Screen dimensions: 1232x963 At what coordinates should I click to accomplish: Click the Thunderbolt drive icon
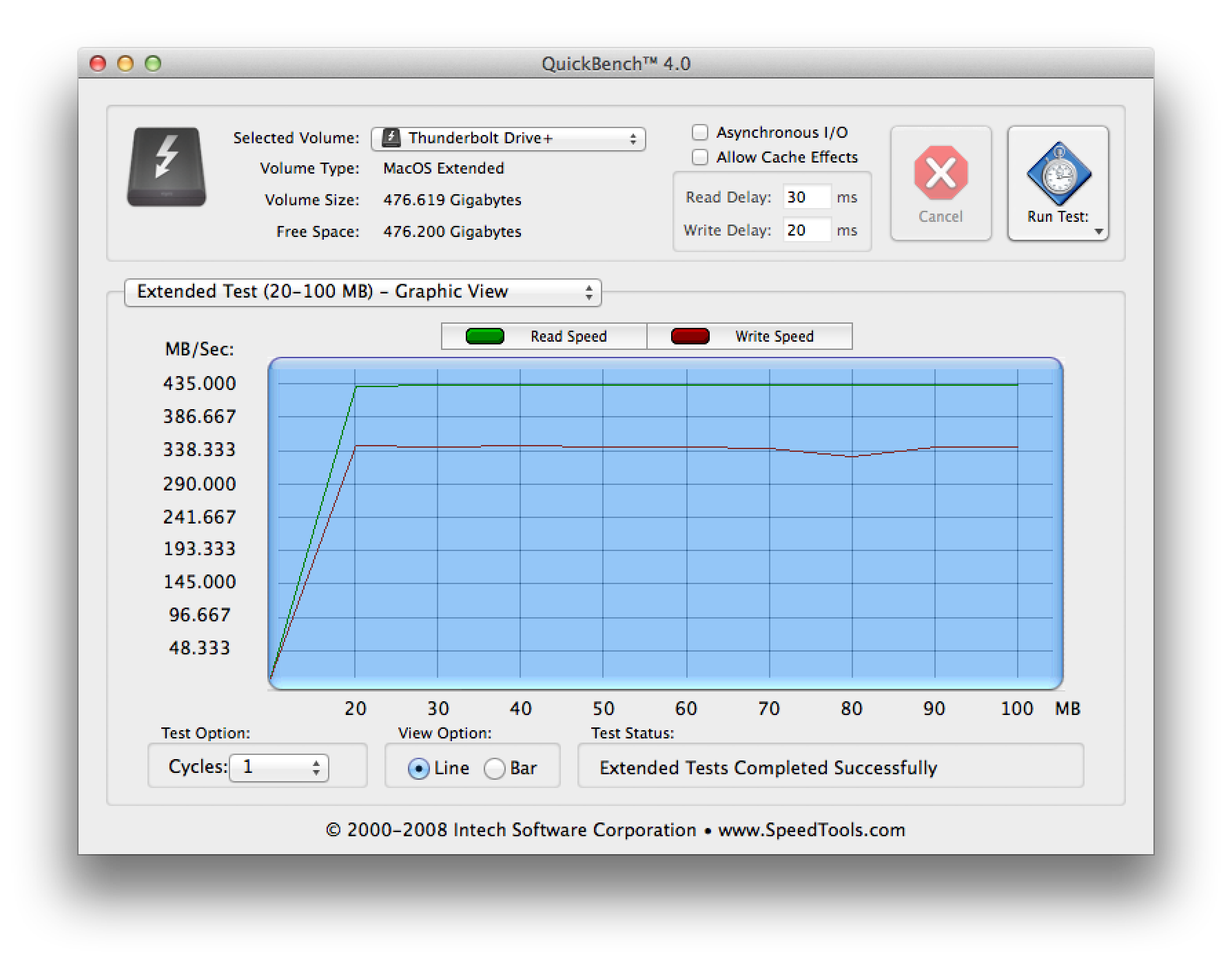click(x=166, y=167)
